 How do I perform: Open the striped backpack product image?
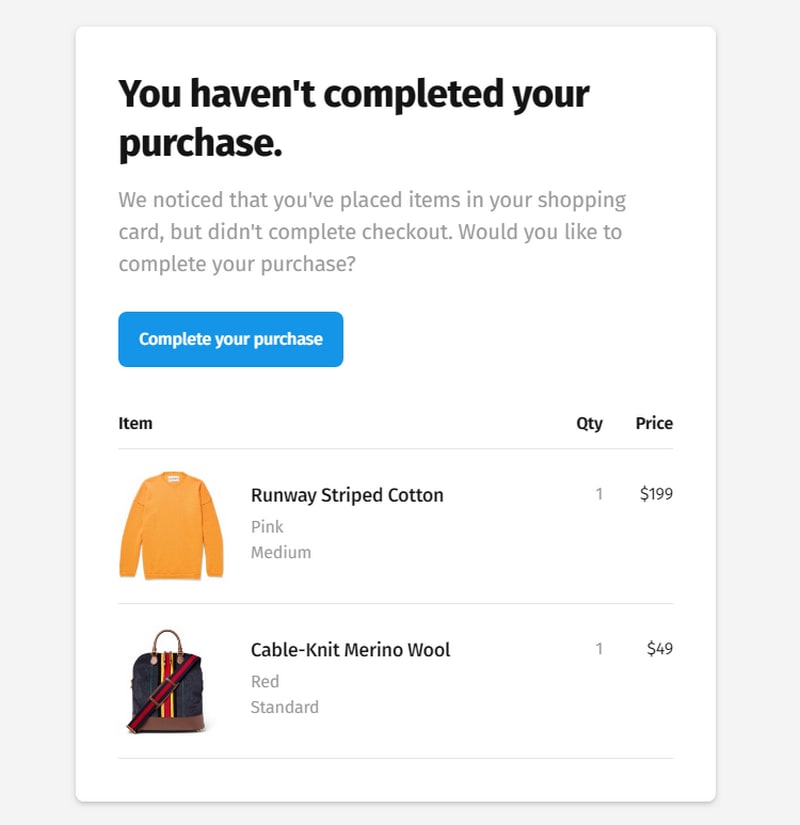pos(166,681)
